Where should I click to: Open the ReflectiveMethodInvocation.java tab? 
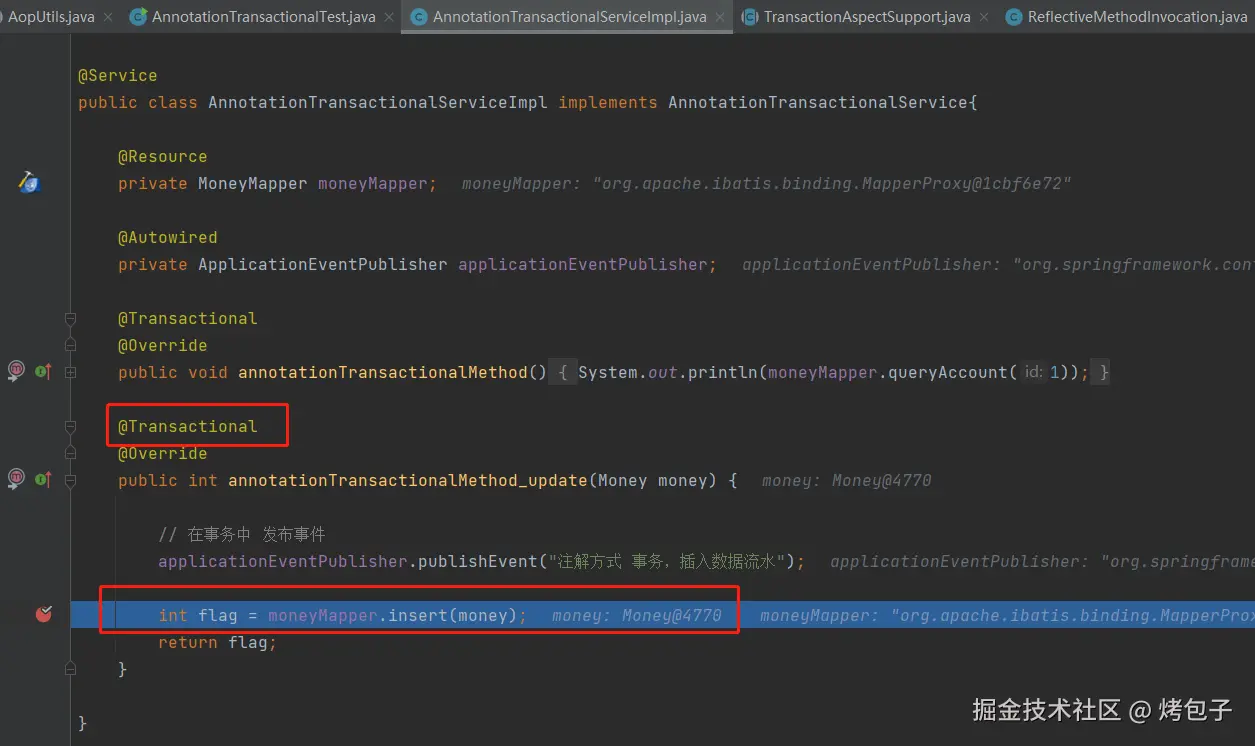1137,17
